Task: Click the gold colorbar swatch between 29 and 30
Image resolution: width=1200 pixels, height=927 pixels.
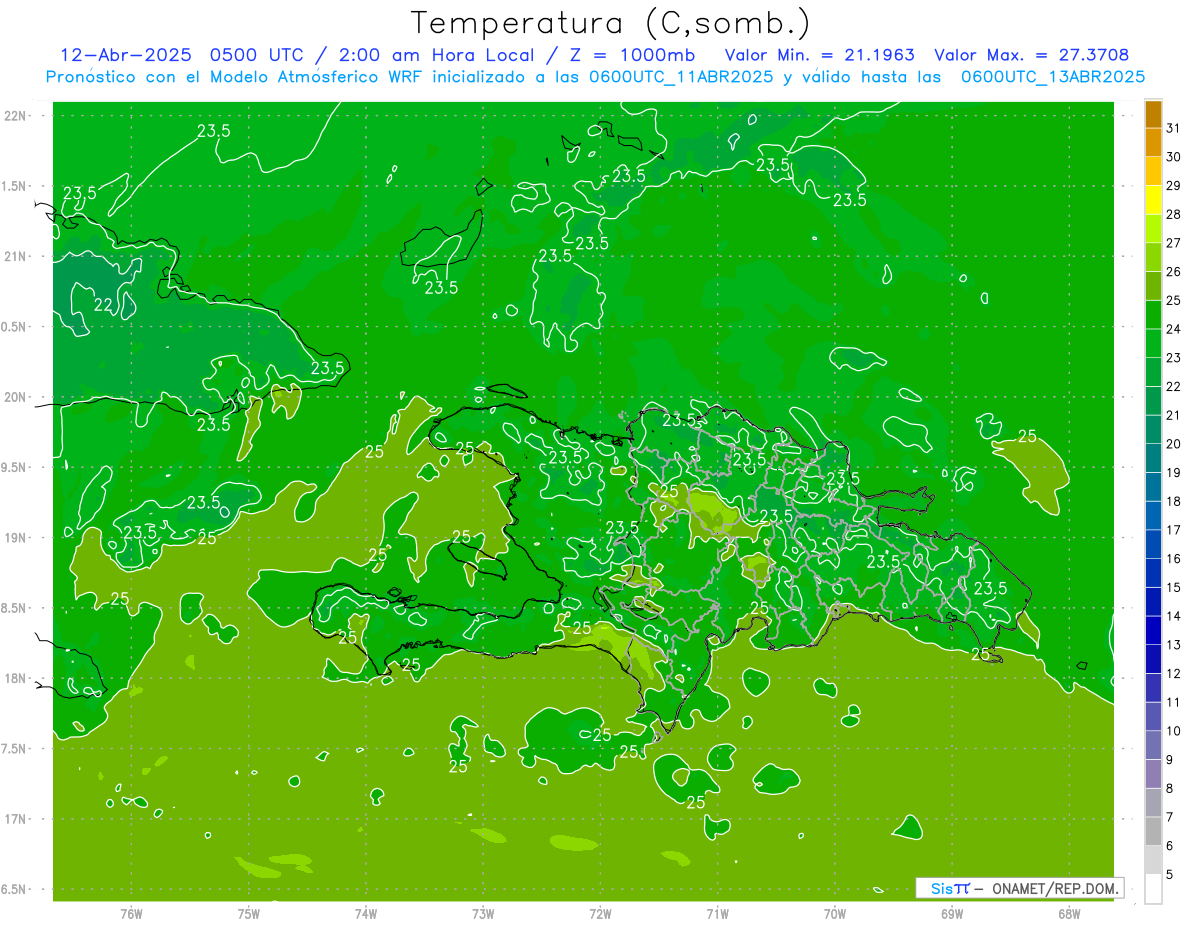Action: (1153, 171)
